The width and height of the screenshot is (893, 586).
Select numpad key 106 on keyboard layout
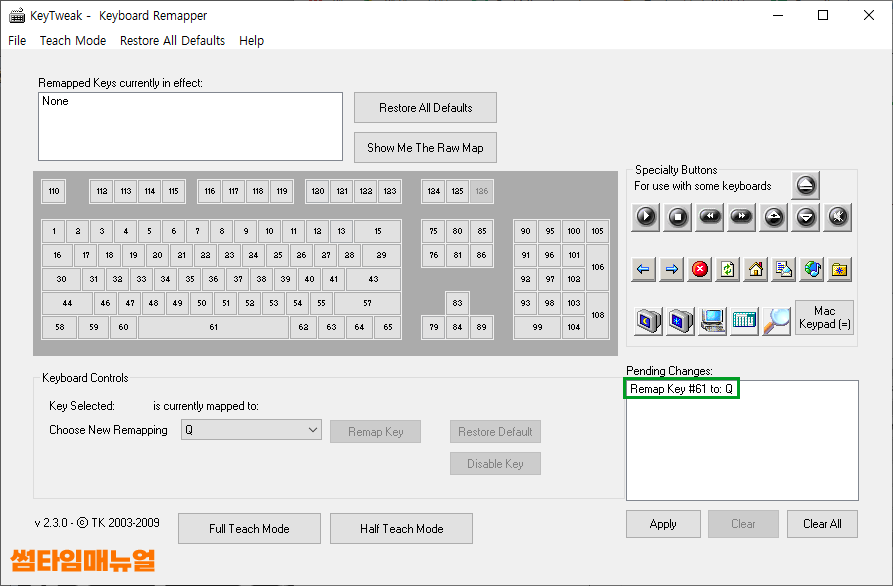597,267
